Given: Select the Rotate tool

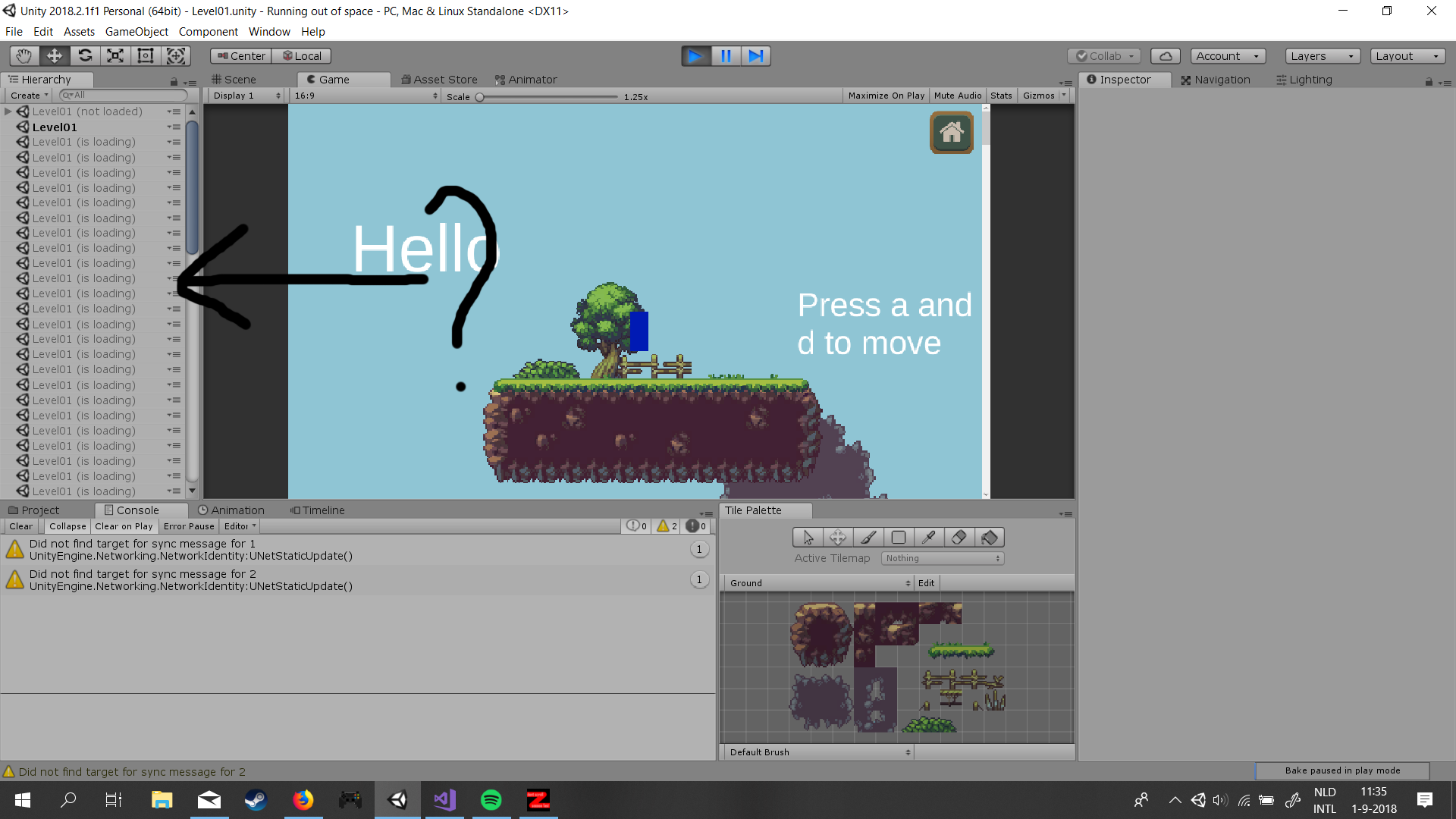Looking at the screenshot, I should 85,55.
